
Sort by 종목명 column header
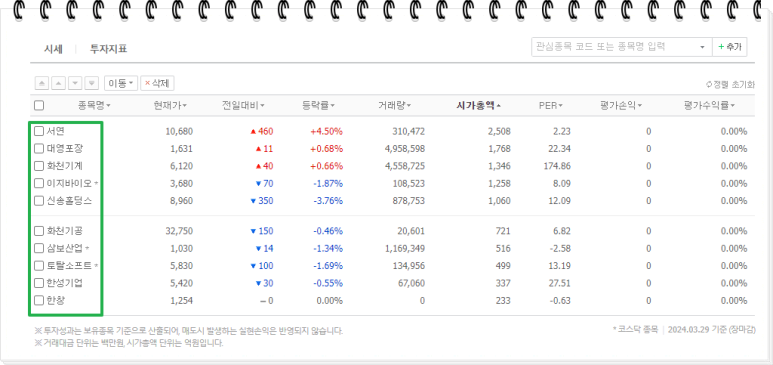[94, 105]
